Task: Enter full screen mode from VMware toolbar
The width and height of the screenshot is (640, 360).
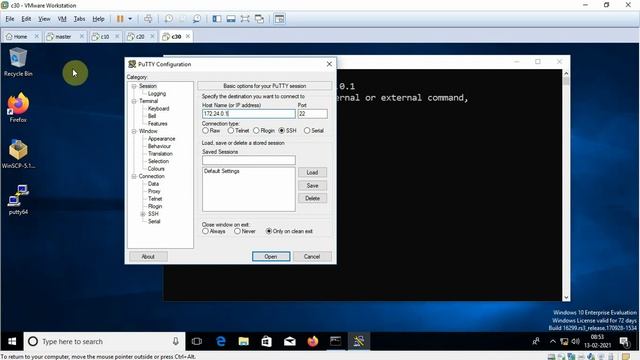Action: [x=245, y=19]
